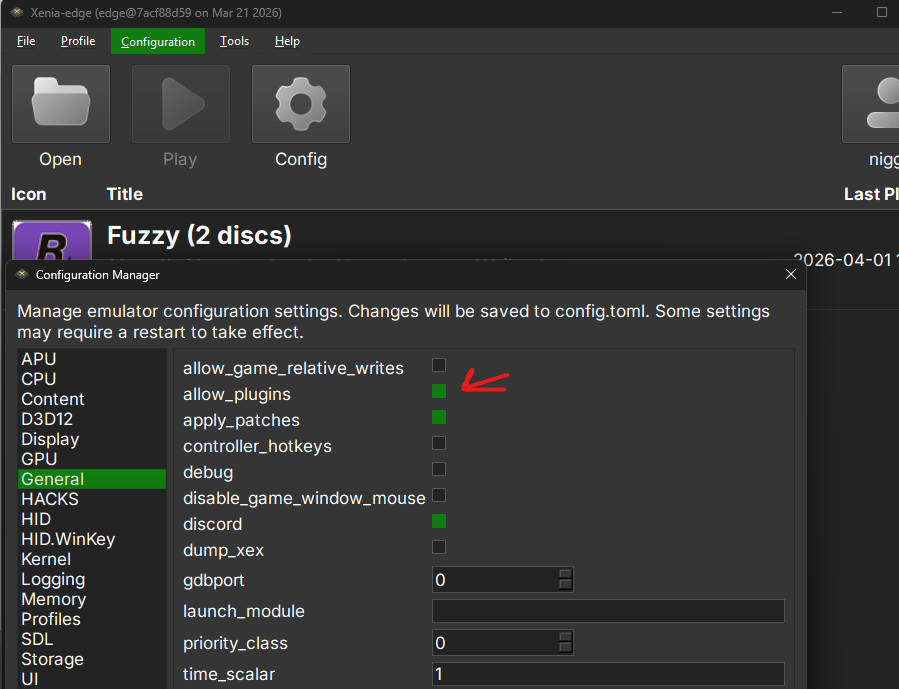Click the launch_module text field
Screen dimensions: 899x689
pyautogui.click(x=608, y=611)
